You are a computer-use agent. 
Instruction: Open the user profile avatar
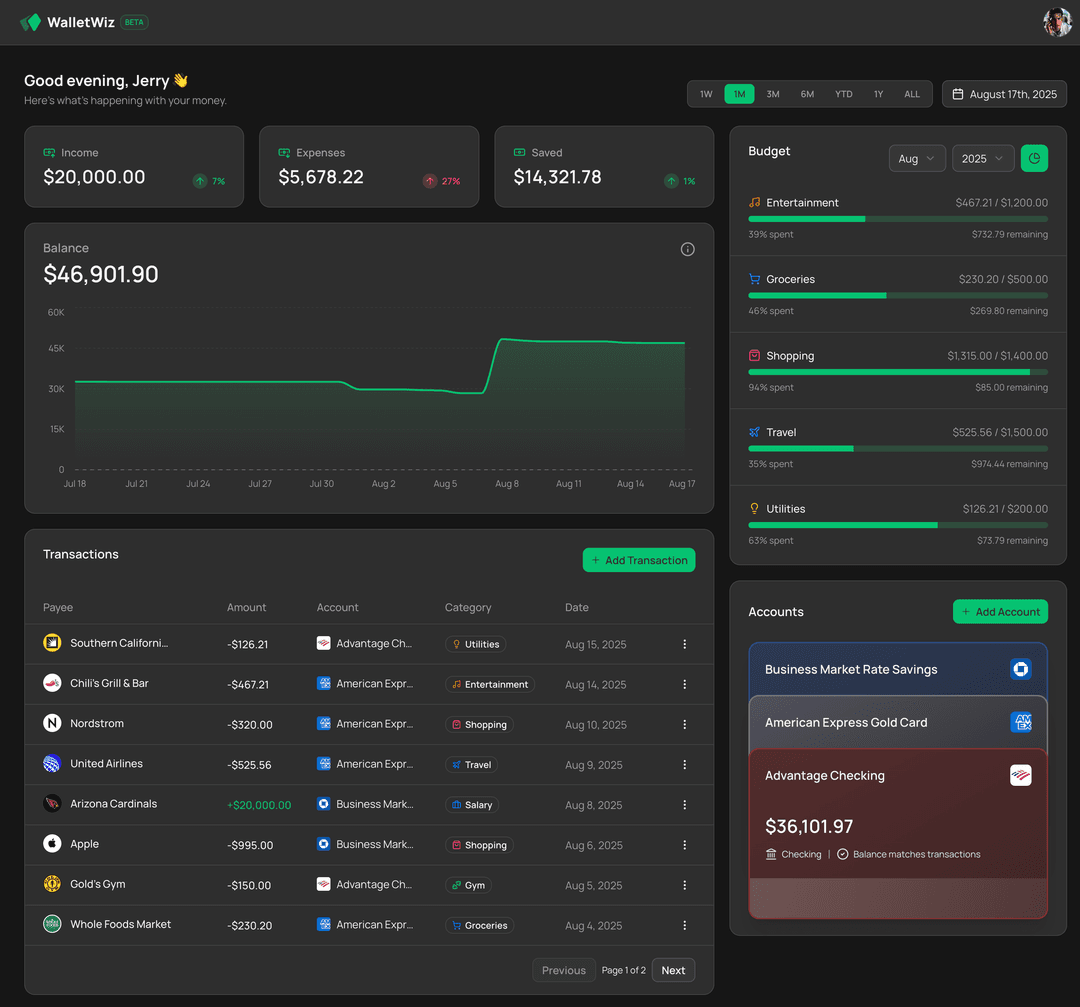1057,22
